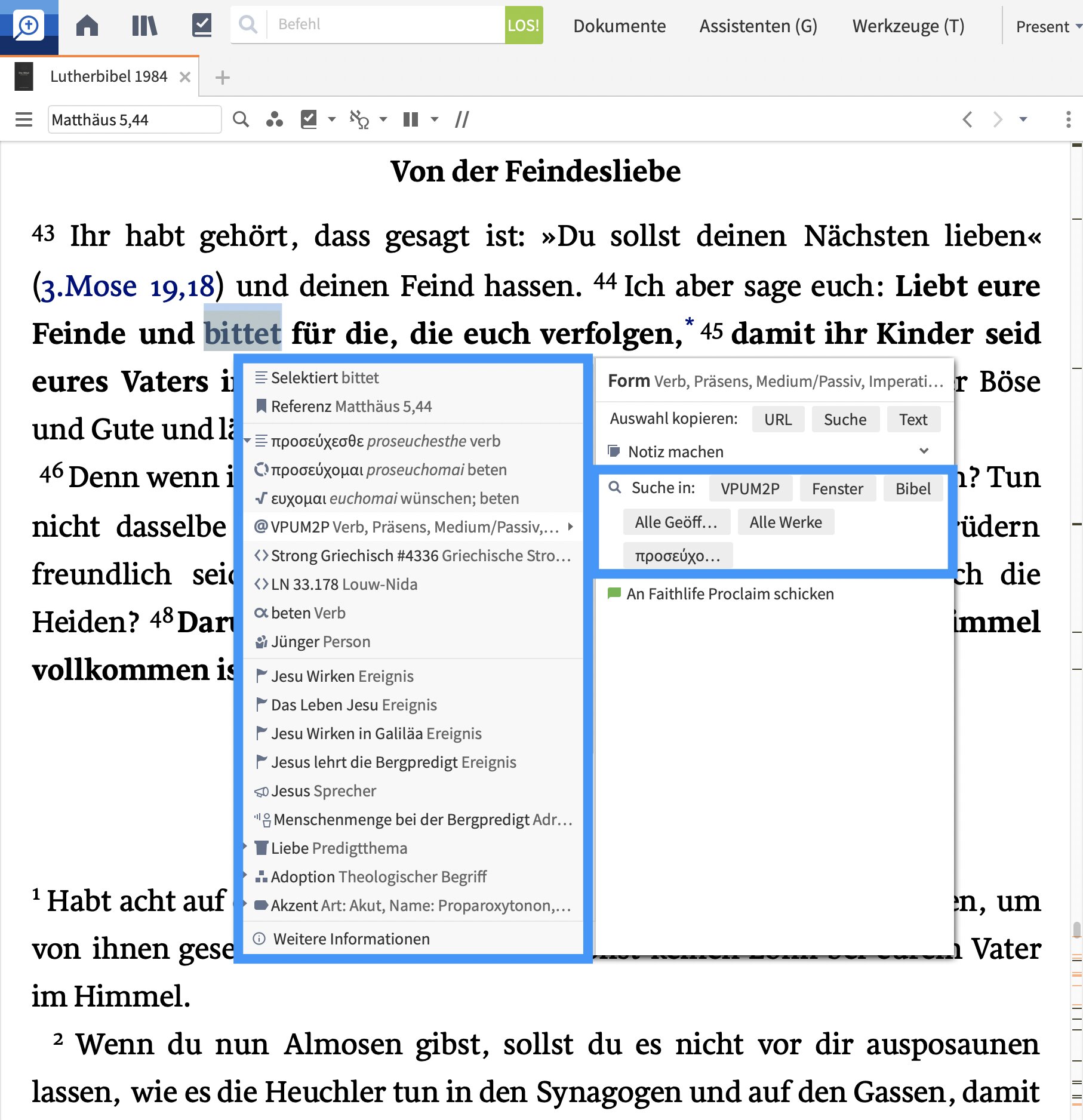
Task: Open the Logos home page icon
Action: [87, 26]
